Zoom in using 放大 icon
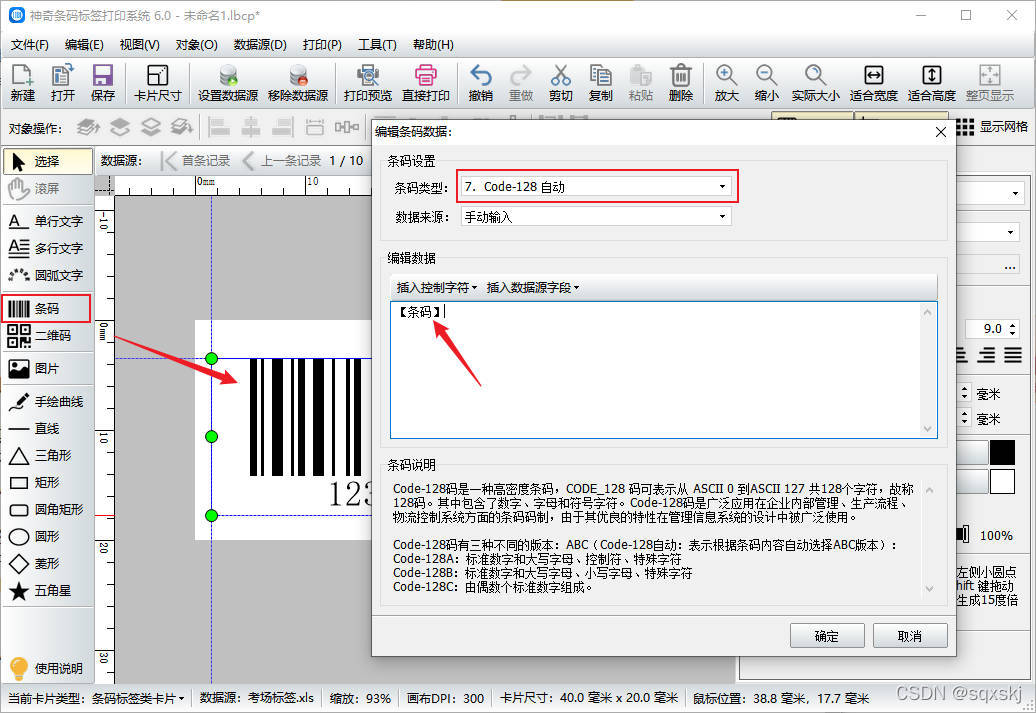This screenshot has height=713, width=1036. pyautogui.click(x=726, y=83)
